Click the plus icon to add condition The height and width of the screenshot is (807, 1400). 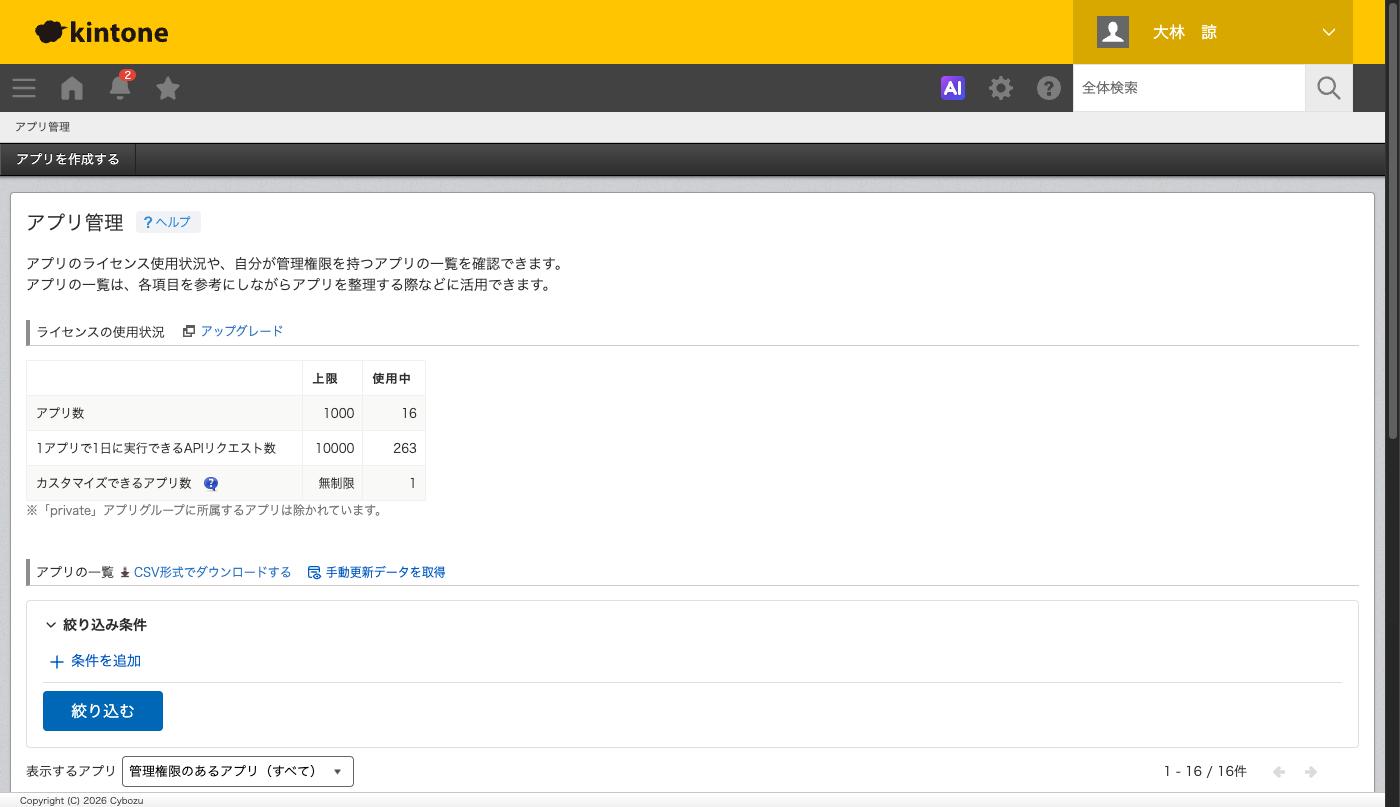pos(57,662)
